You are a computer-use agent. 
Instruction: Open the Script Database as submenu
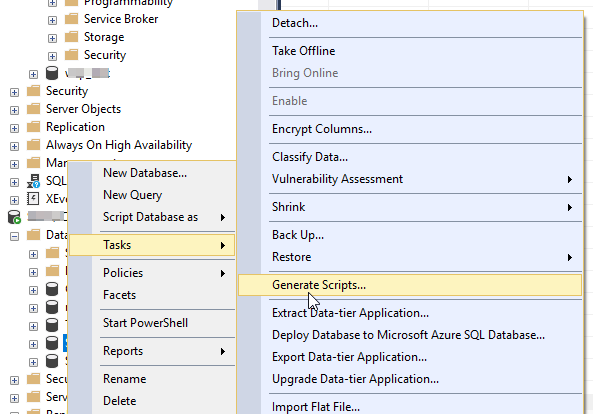tap(152, 217)
